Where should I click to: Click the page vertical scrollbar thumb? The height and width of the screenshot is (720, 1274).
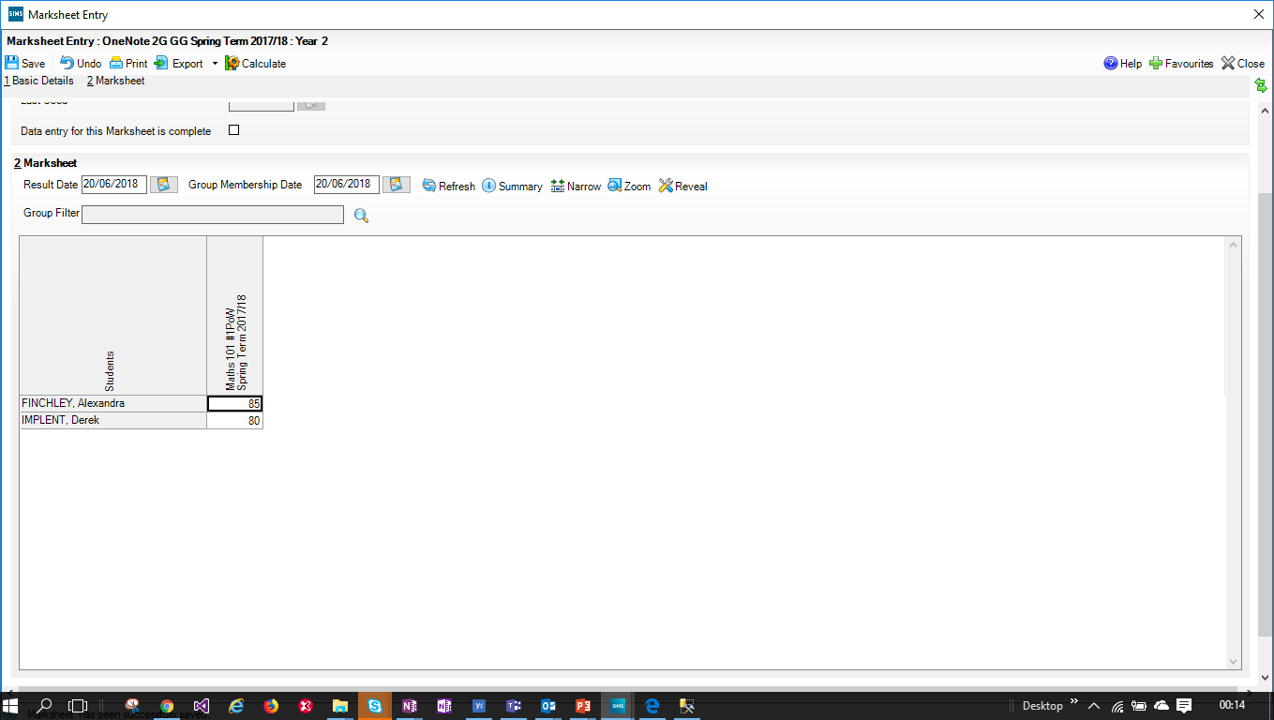[1266, 415]
